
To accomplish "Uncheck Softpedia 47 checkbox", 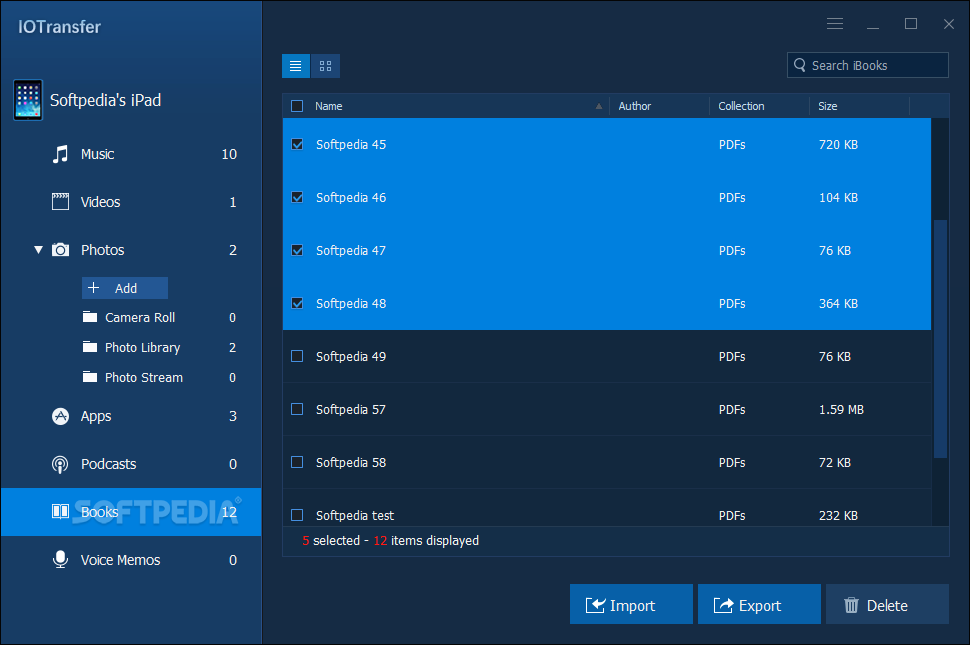I will (297, 250).
